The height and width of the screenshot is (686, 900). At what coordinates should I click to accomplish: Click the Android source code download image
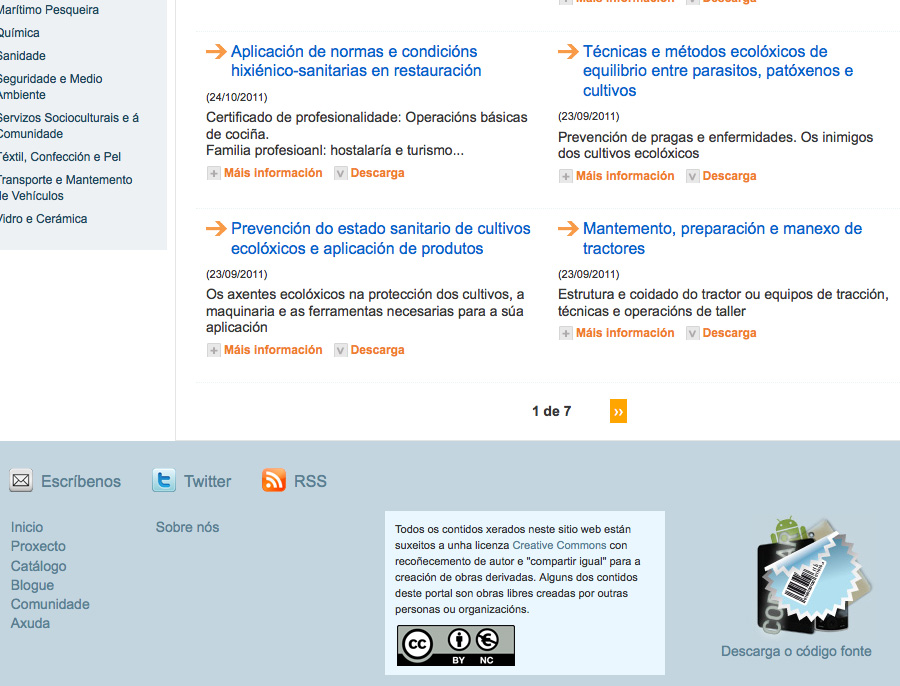(812, 574)
